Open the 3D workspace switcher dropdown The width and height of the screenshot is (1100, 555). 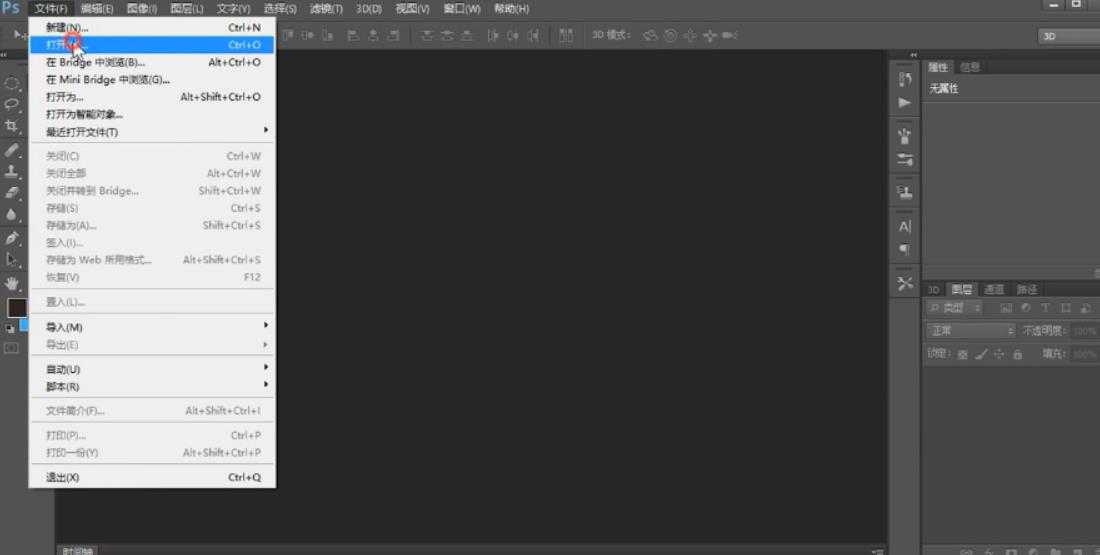click(x=1068, y=36)
